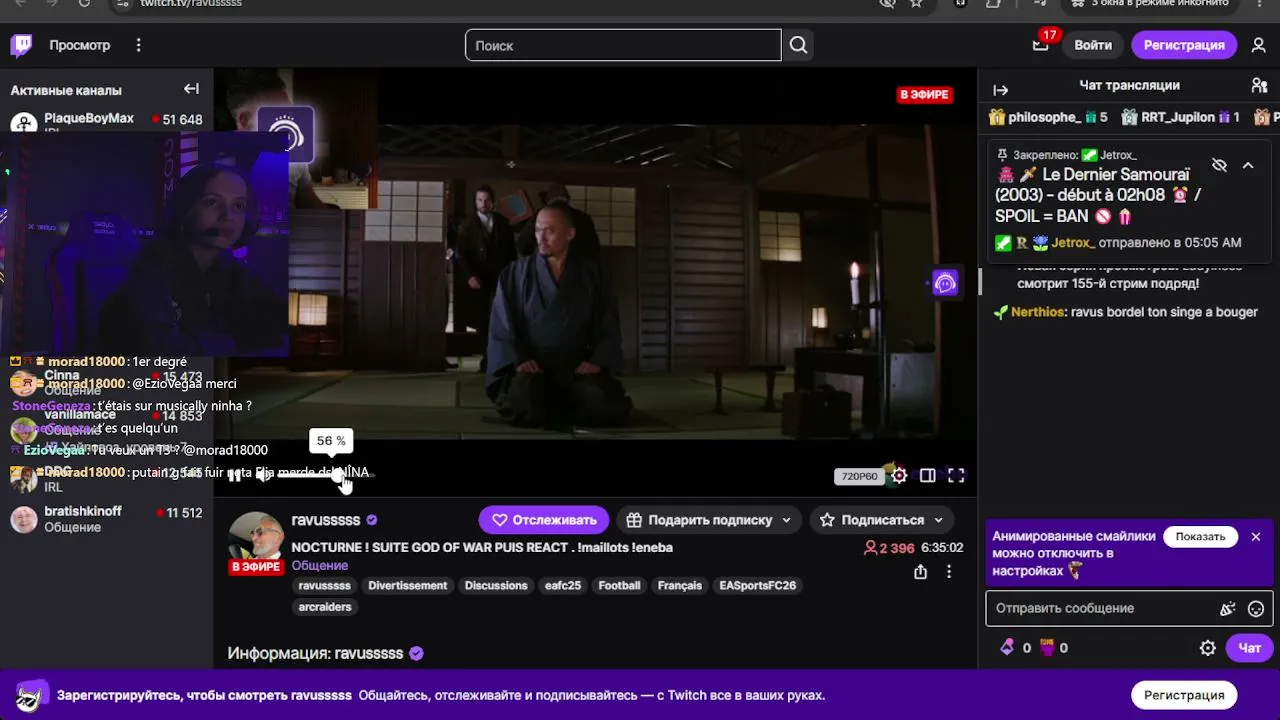
Task: Click the search magnifier button
Action: [798, 45]
